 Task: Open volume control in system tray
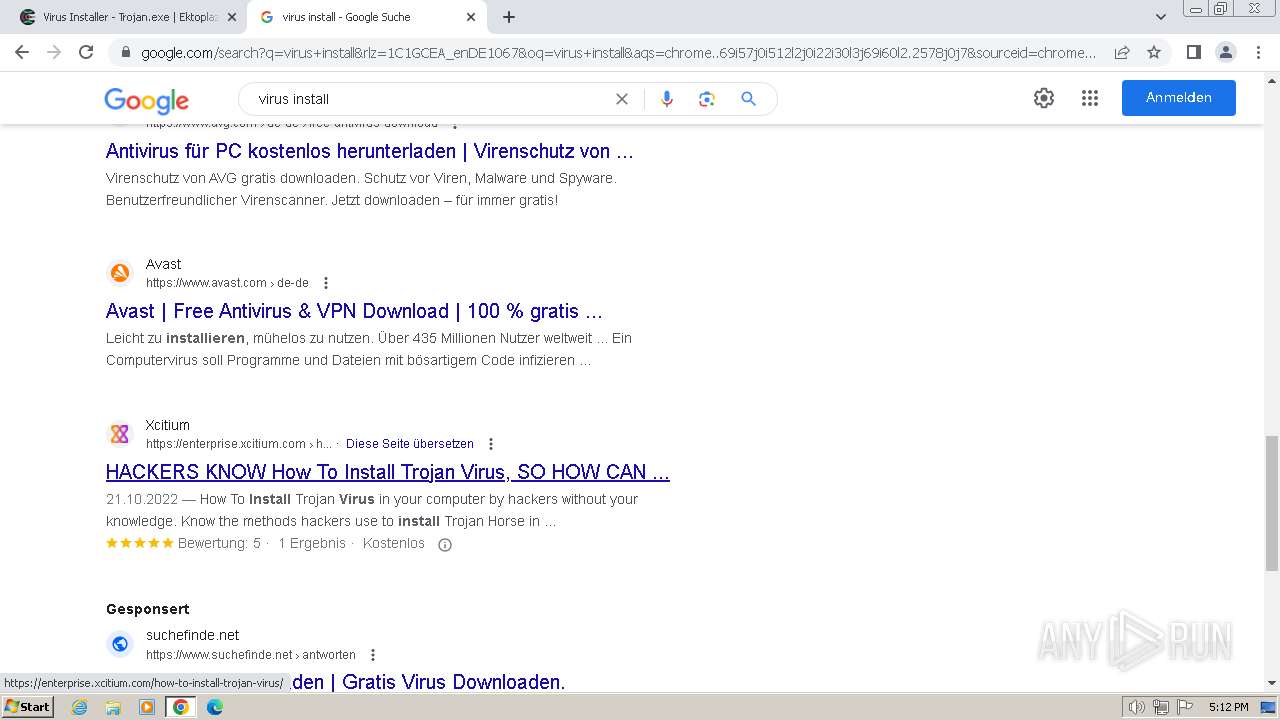[x=1136, y=707]
